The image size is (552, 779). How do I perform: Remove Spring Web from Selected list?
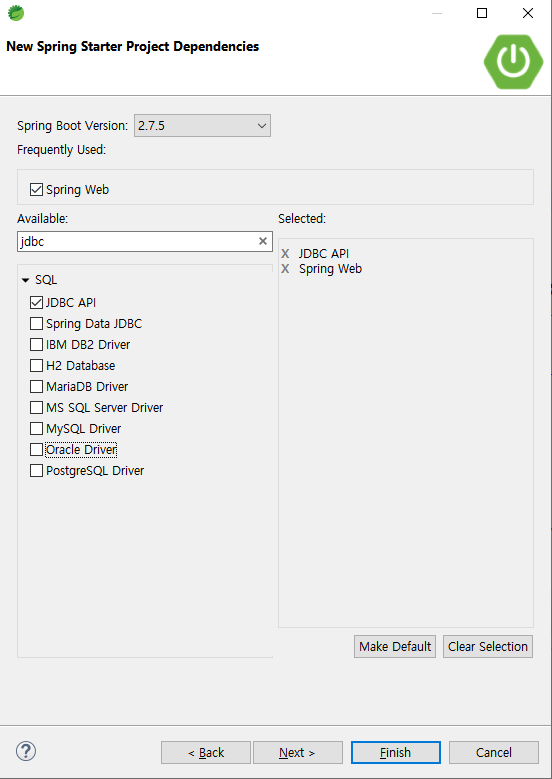coord(285,269)
